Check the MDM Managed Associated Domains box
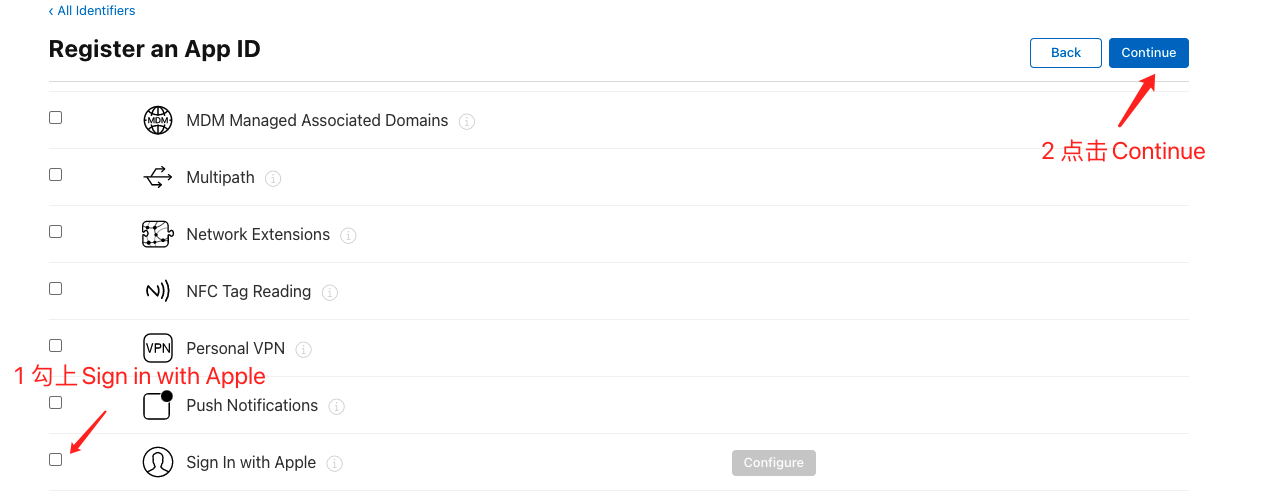Viewport: 1261px width, 501px height. [56, 117]
